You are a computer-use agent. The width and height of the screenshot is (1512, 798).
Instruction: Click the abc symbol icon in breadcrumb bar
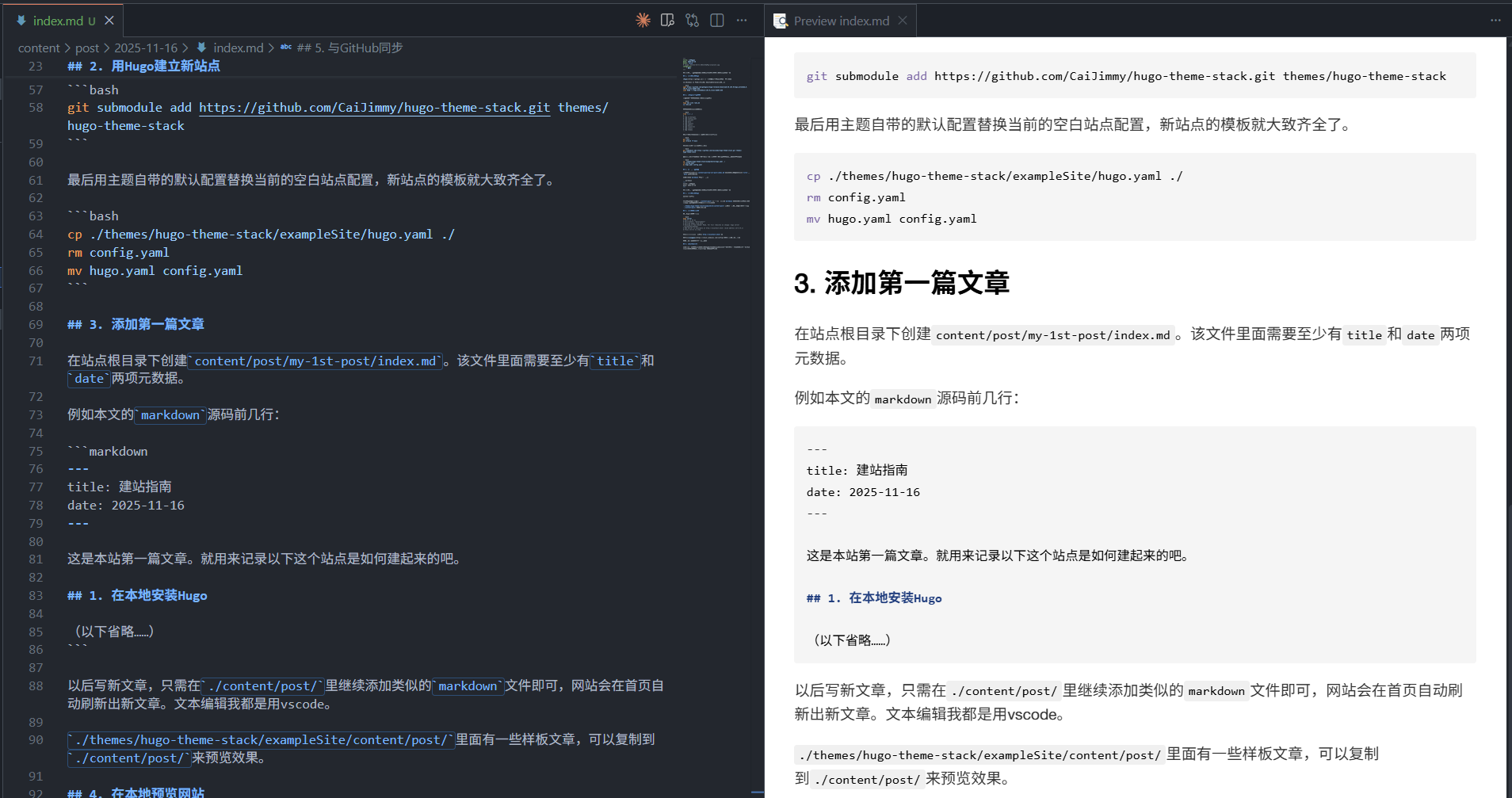pyautogui.click(x=286, y=48)
